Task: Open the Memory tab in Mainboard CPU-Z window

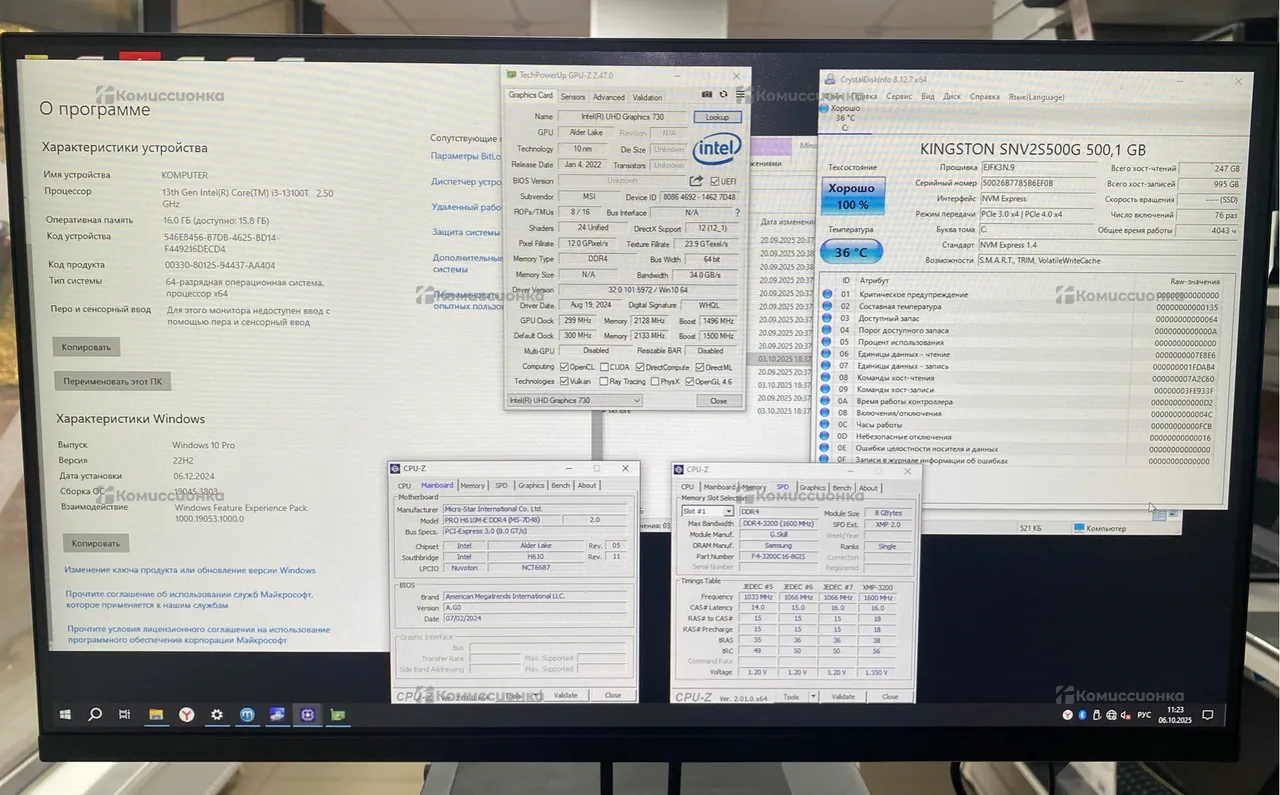Action: (x=472, y=485)
